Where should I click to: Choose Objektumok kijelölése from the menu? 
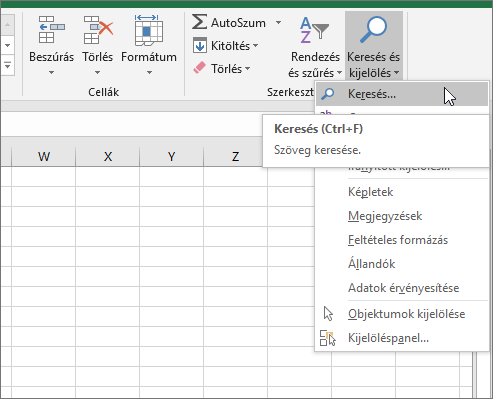click(x=402, y=314)
